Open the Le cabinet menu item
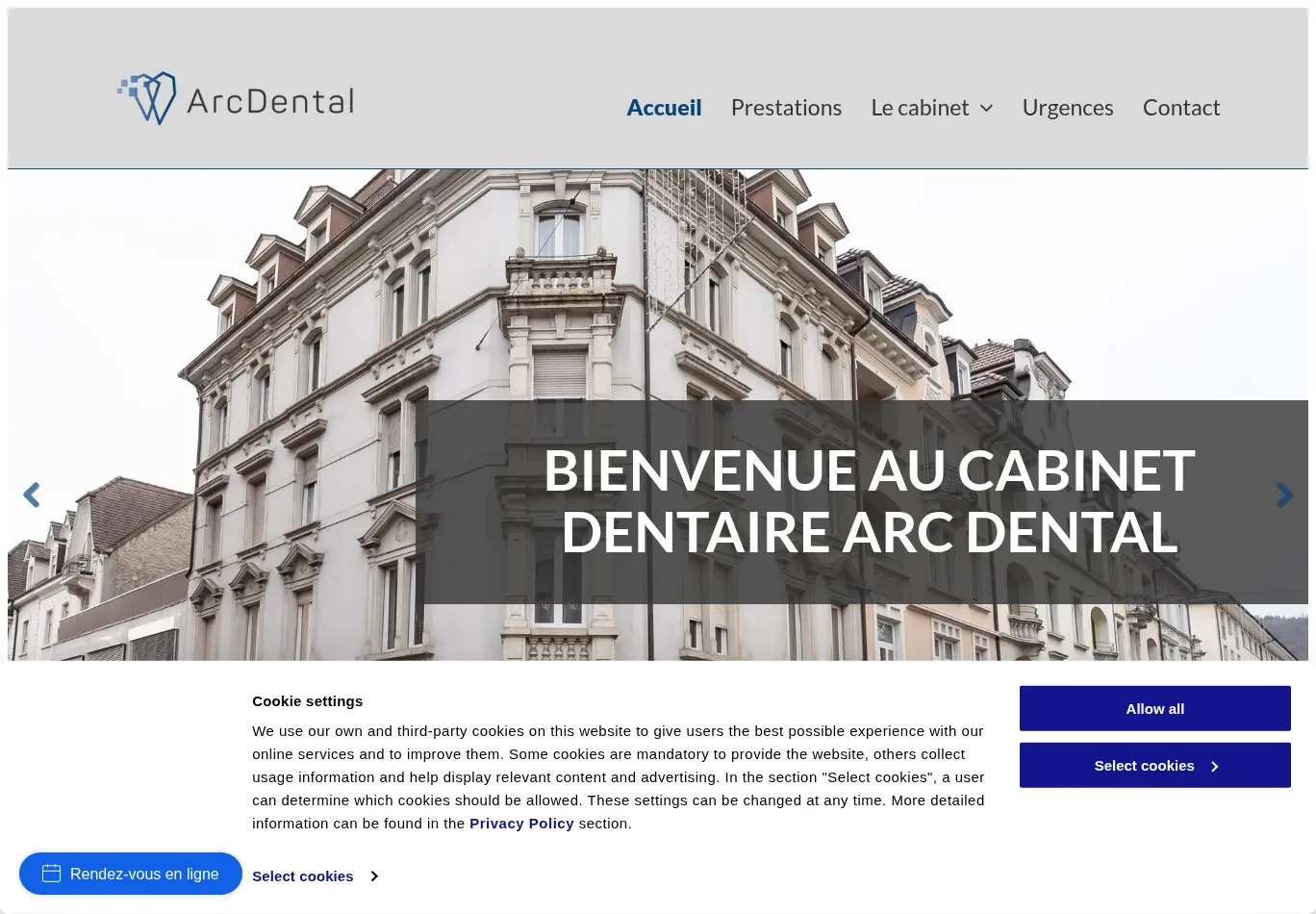Screen dimensions: 1316x914 (920, 108)
